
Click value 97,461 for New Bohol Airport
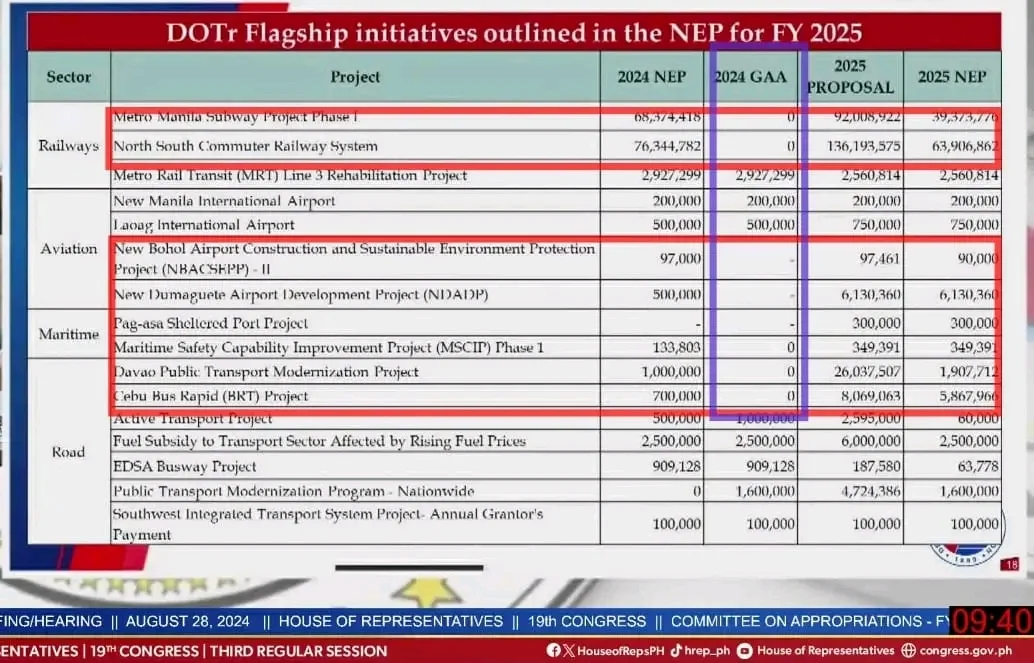(880, 259)
